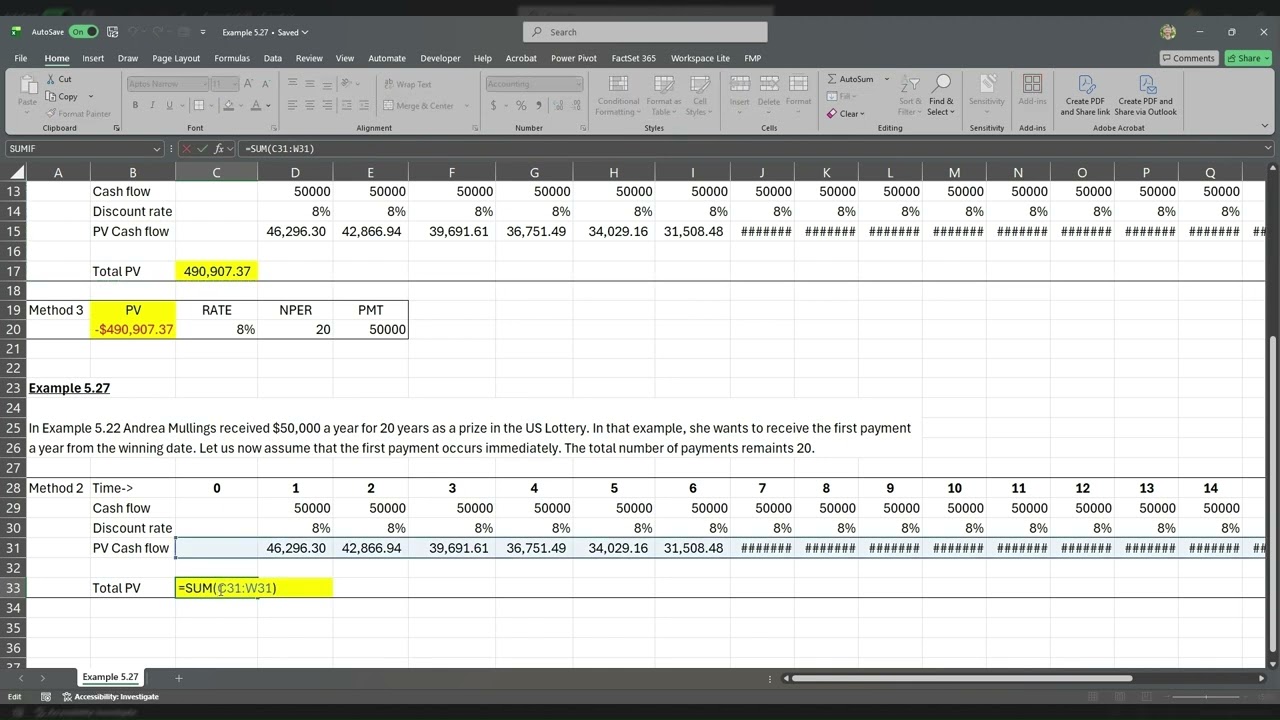
Task: Click the Copy button
Action: (x=60, y=97)
